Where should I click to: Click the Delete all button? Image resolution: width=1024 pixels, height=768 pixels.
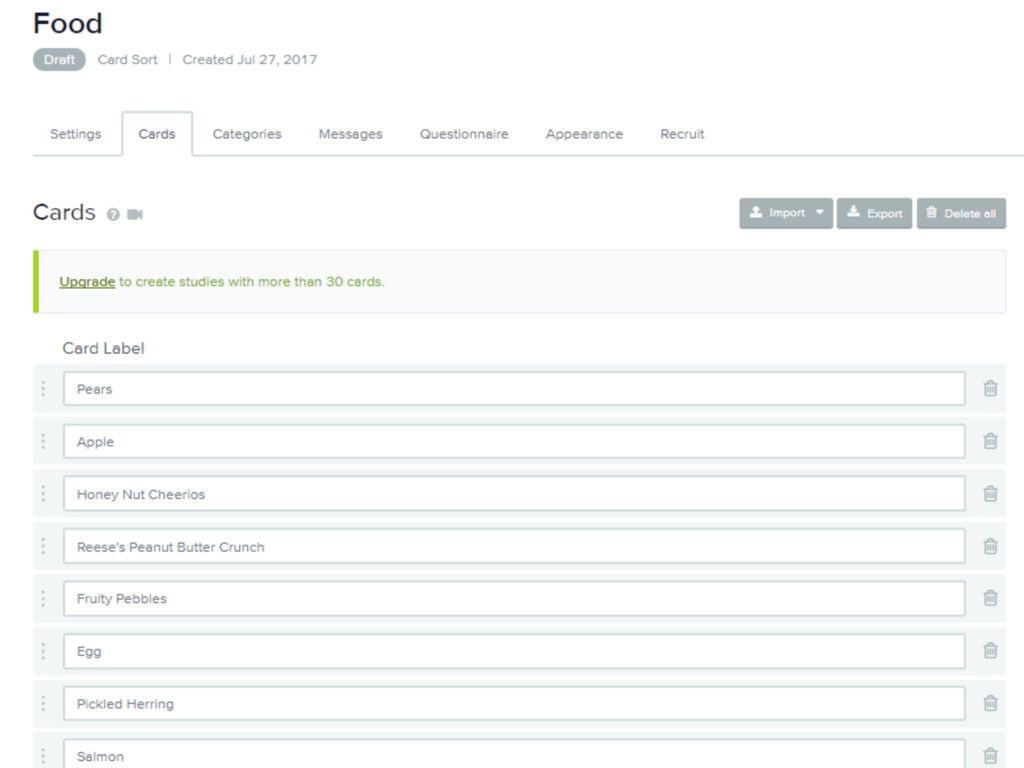[x=961, y=214]
